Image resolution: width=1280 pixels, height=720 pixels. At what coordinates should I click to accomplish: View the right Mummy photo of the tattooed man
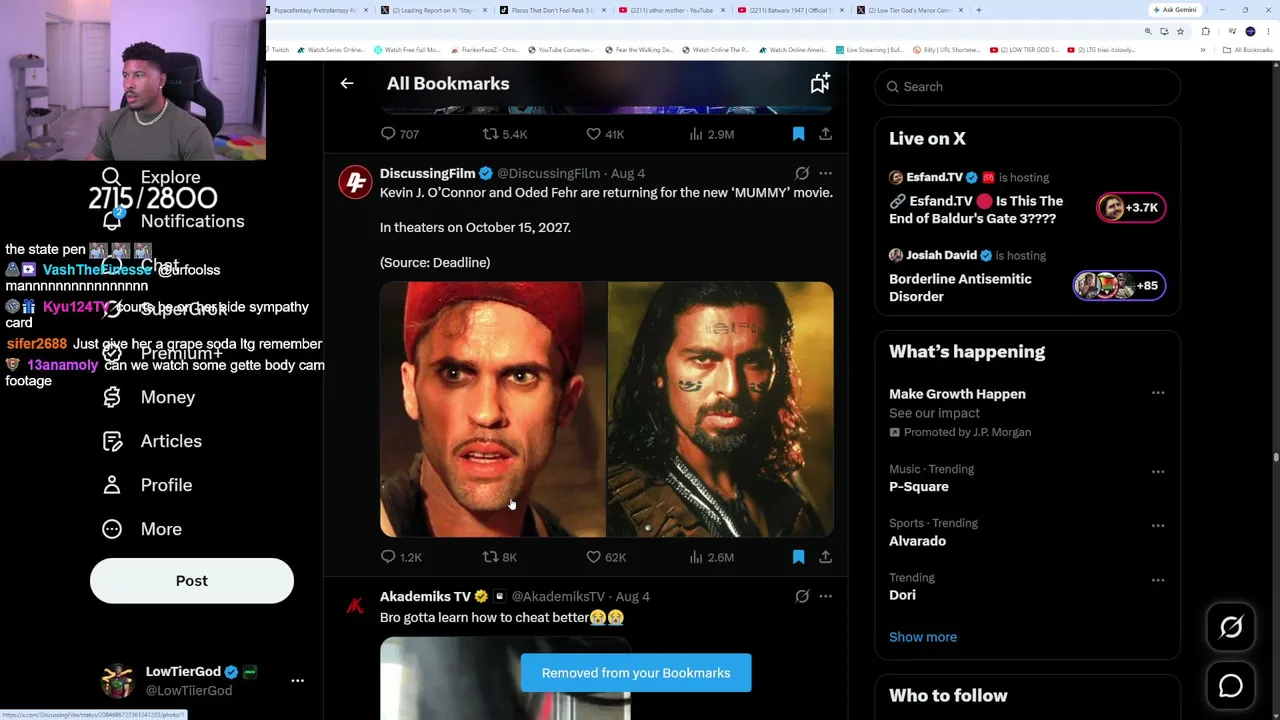(721, 409)
